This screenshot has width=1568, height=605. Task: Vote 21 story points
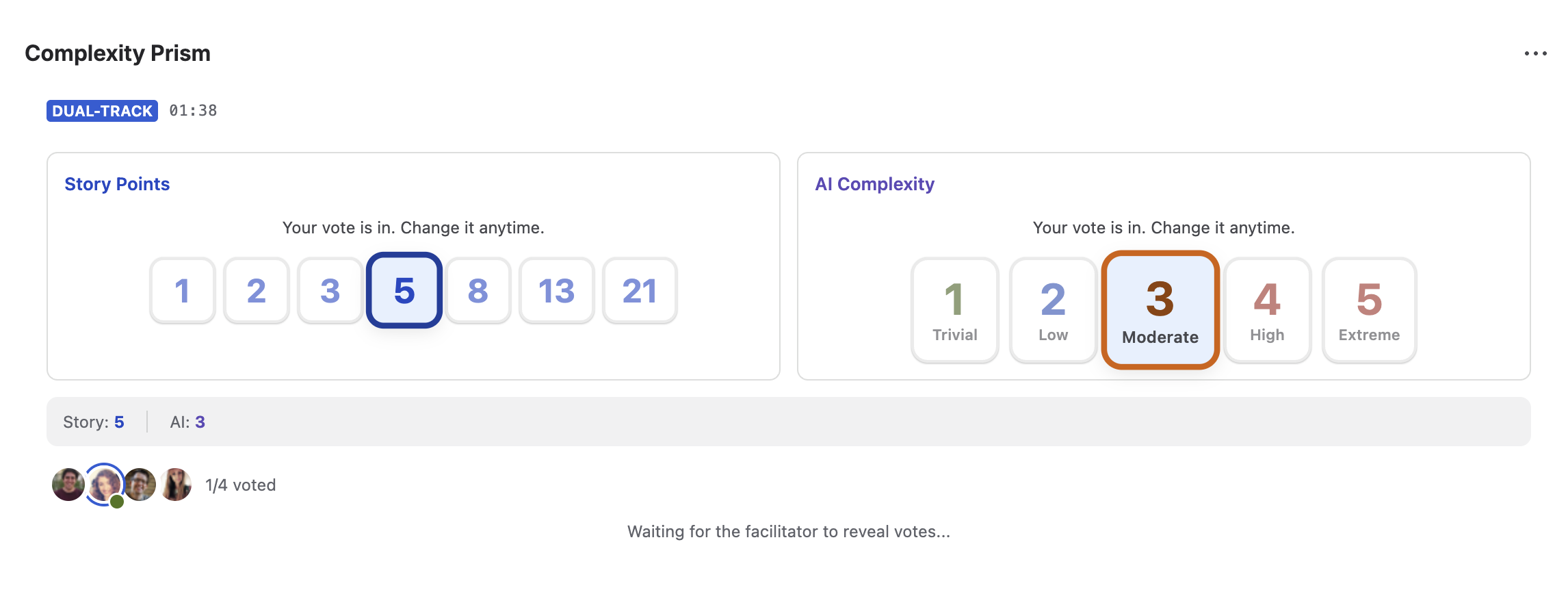(640, 291)
